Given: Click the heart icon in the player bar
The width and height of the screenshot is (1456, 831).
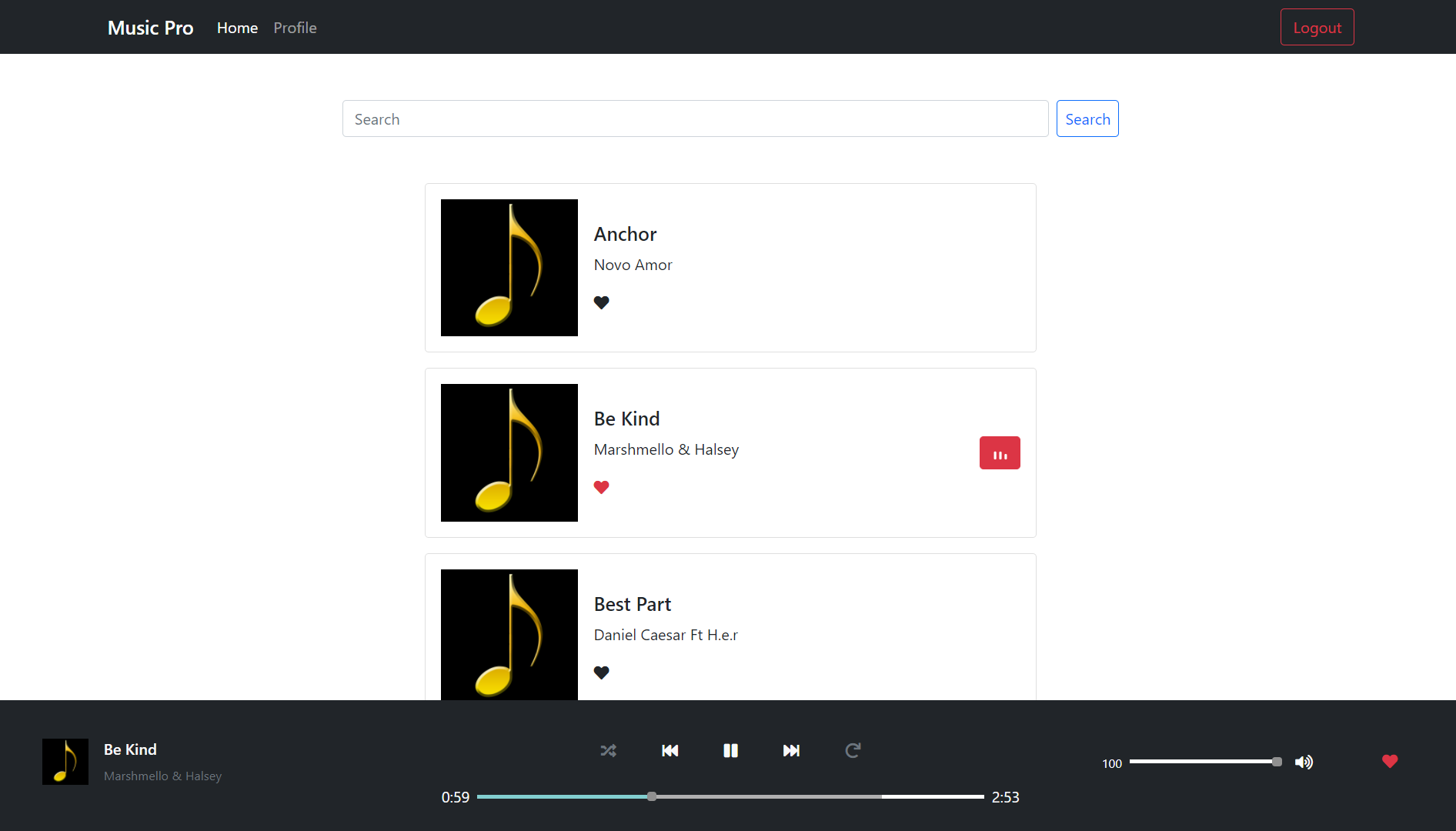Looking at the screenshot, I should point(1390,762).
